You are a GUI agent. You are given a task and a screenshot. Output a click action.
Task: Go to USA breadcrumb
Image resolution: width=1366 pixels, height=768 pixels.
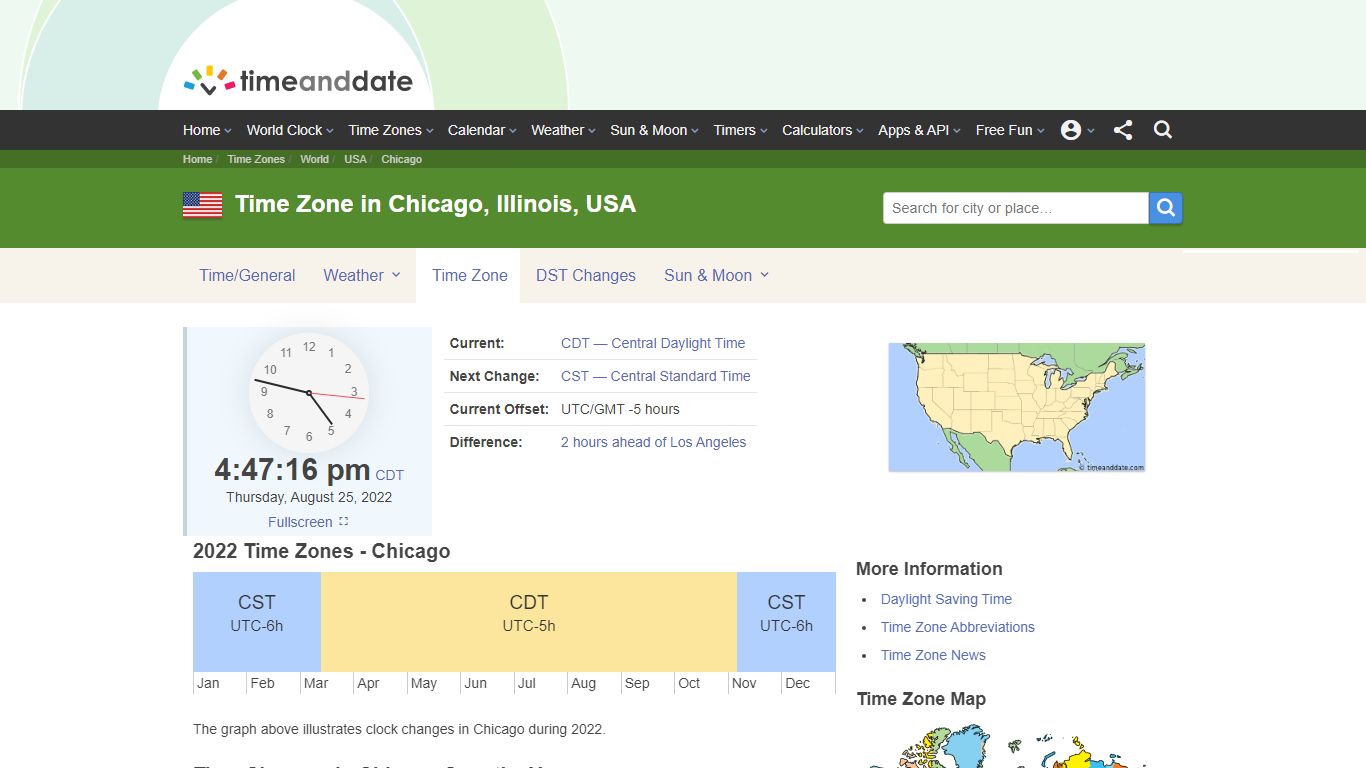355,159
